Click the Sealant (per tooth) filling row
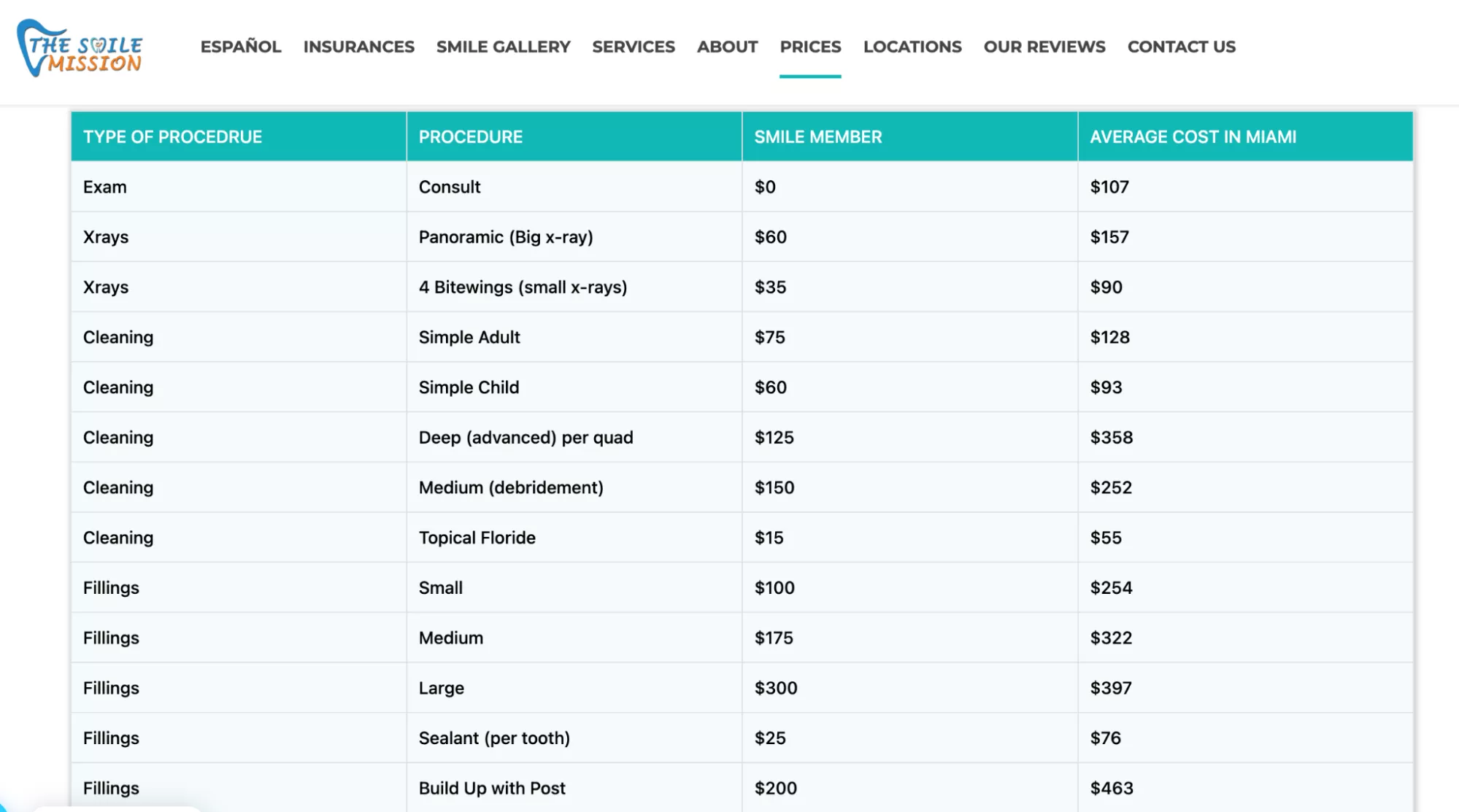Image resolution: width=1459 pixels, height=812 pixels. [494, 738]
